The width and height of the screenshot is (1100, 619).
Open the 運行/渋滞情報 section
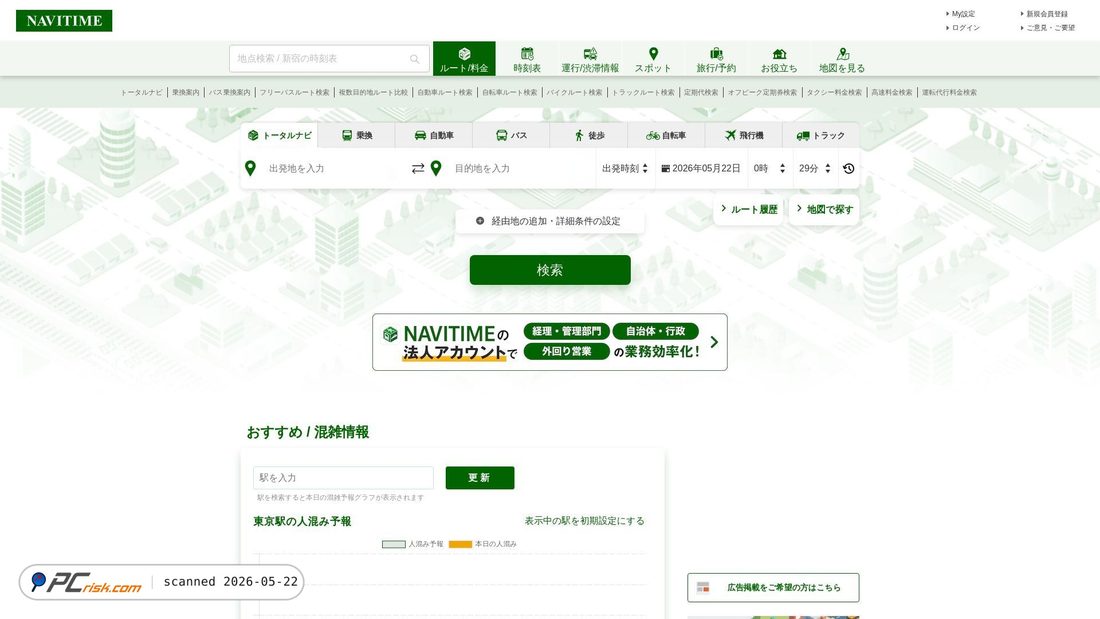[590, 60]
